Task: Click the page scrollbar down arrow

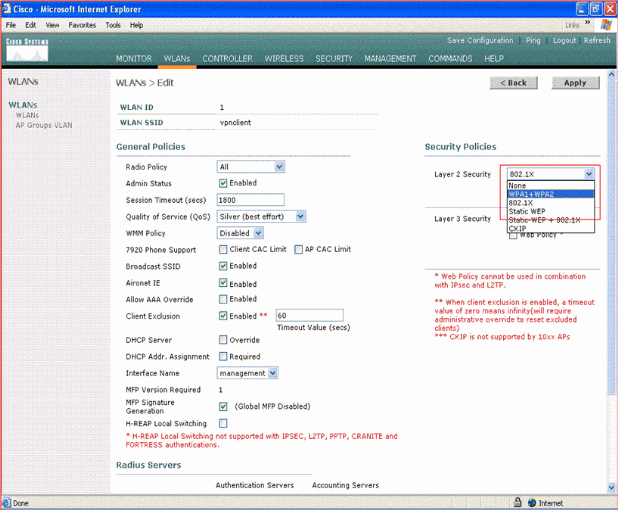Action: pos(611,488)
